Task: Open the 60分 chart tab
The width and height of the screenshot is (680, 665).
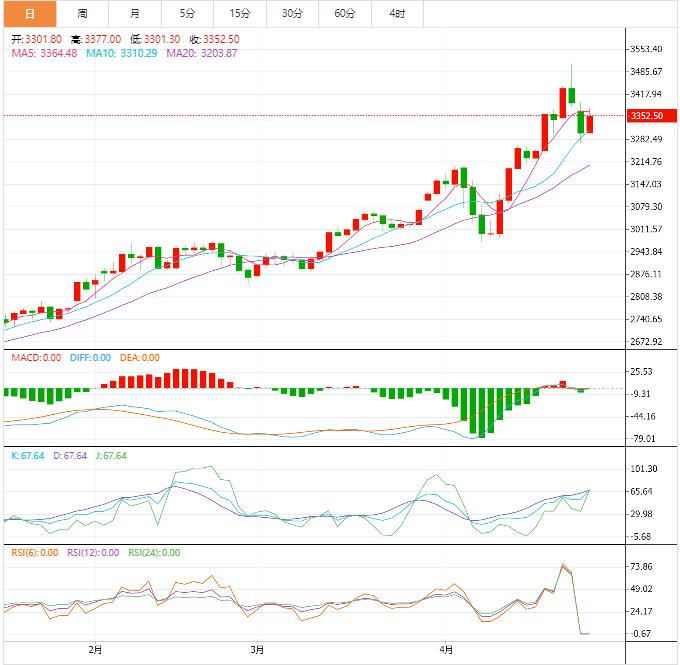Action: pyautogui.click(x=345, y=13)
